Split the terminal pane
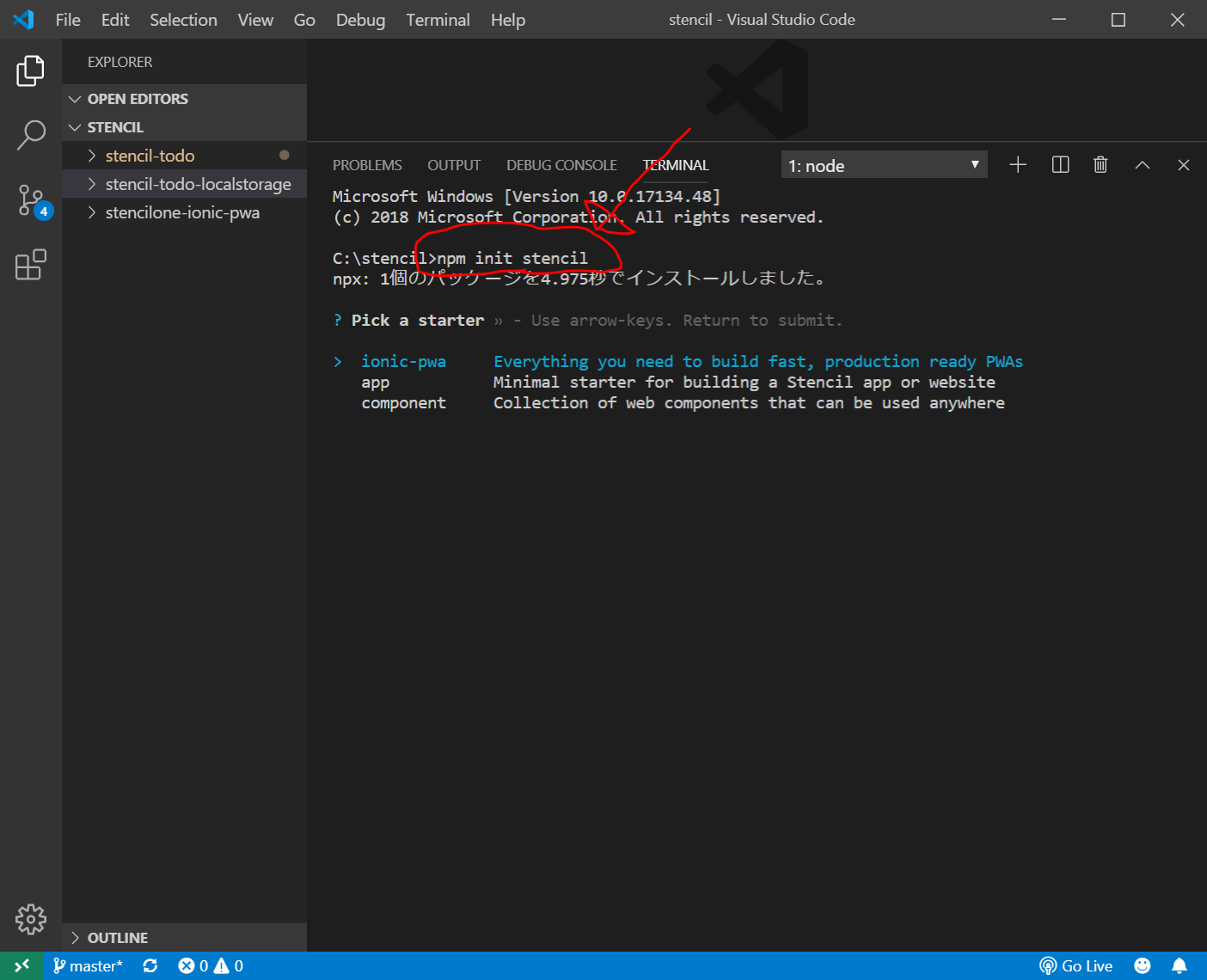The width and height of the screenshot is (1207, 980). coord(1060,165)
